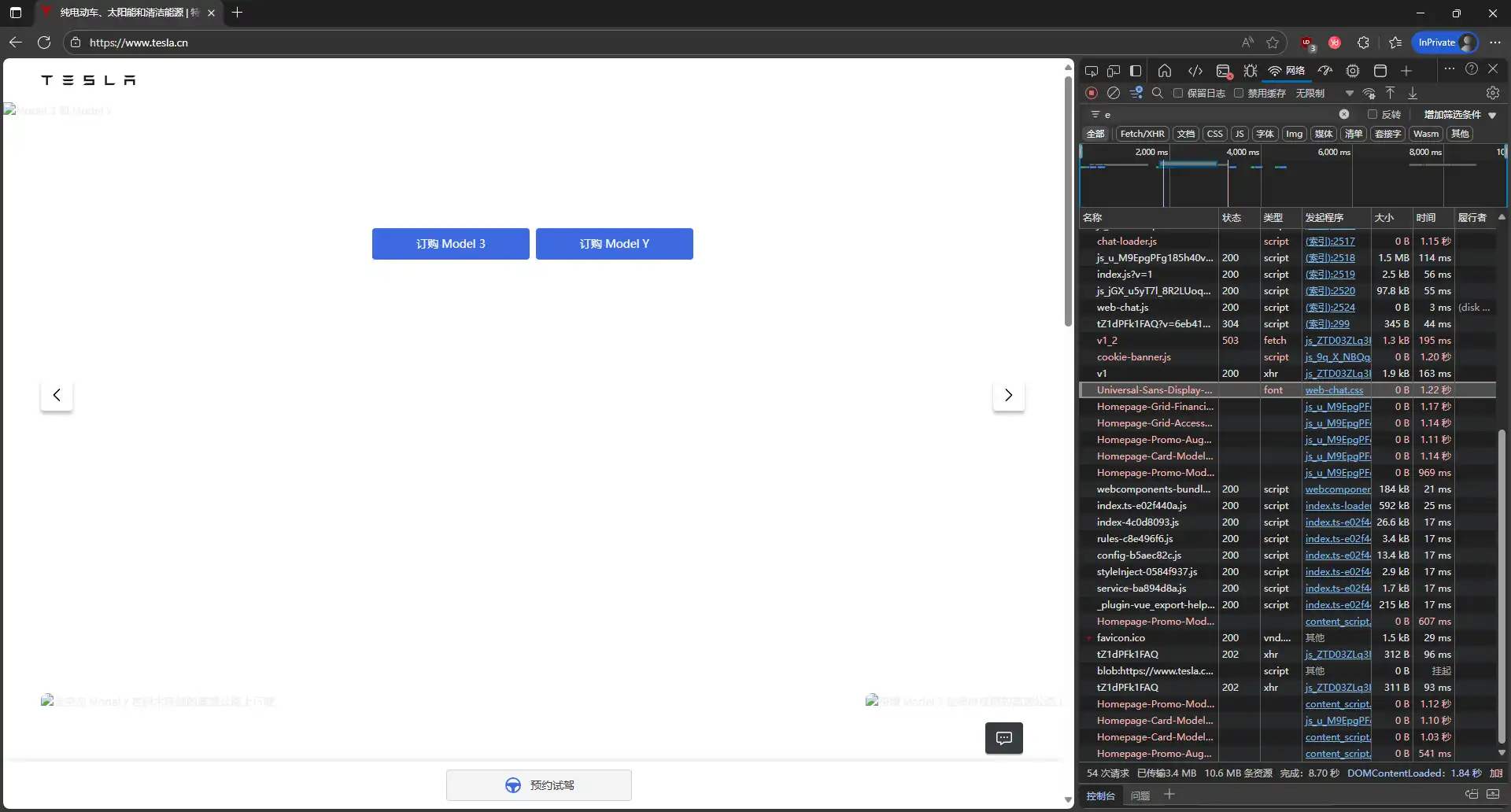Sort by the 名称 column header

click(1148, 217)
